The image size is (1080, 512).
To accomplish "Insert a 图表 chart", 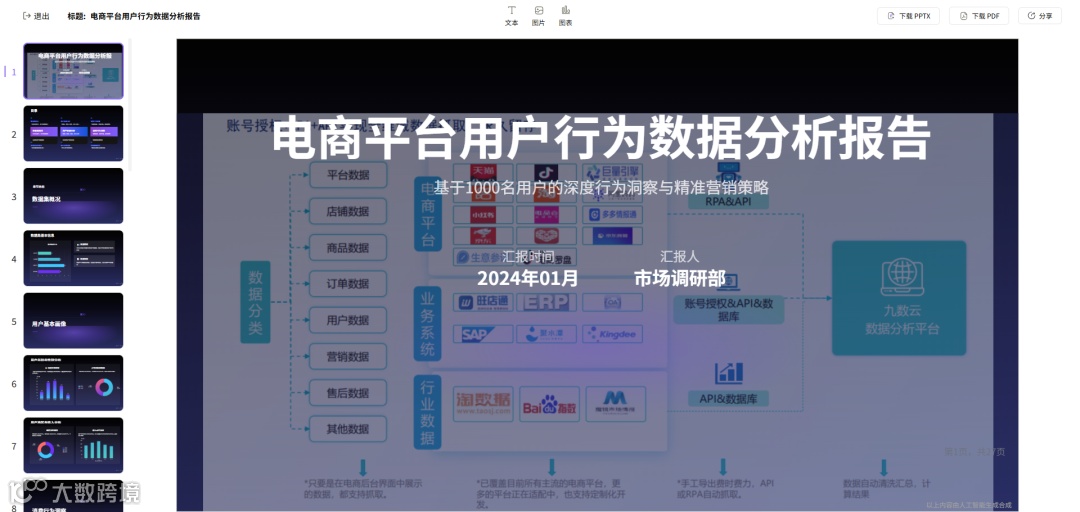I will click(x=565, y=16).
